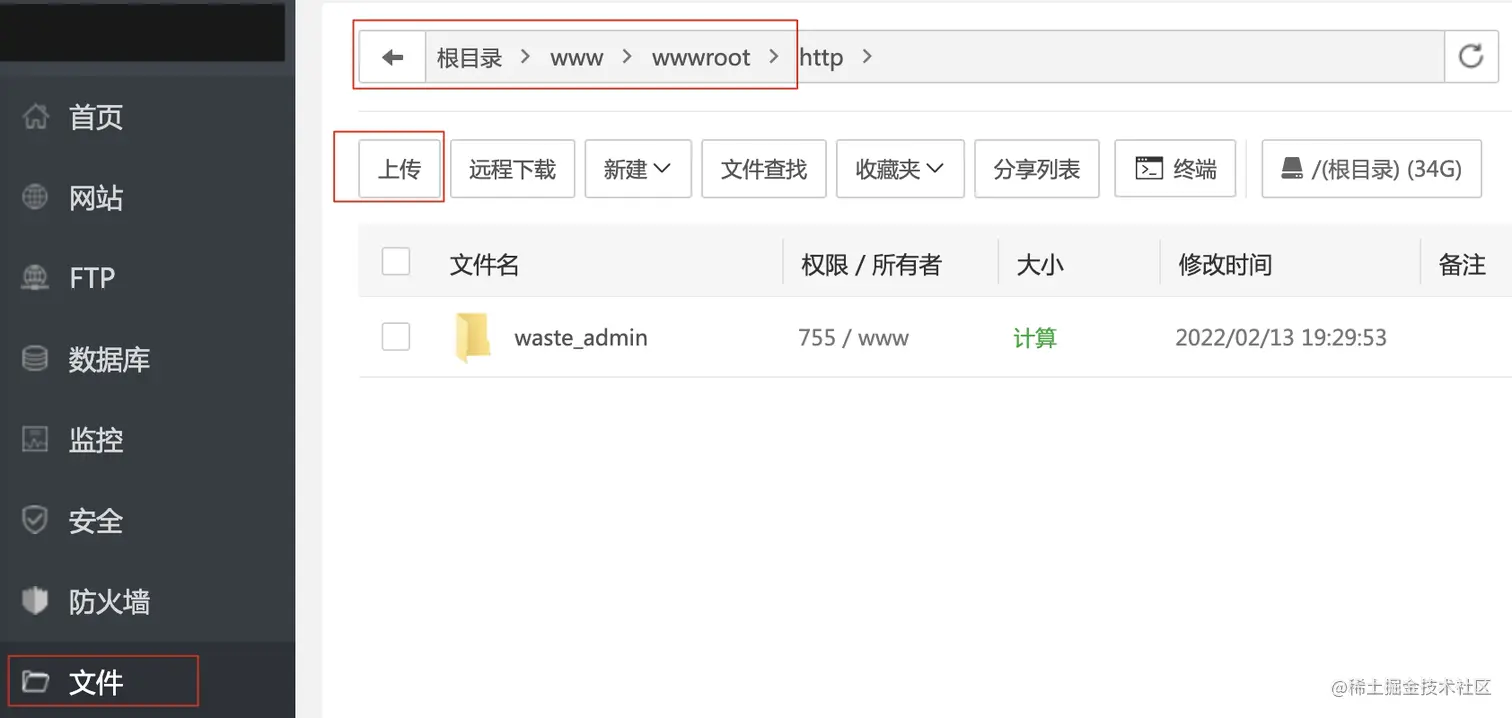The width and height of the screenshot is (1512, 718).
Task: Click the home icon beside 首页
Action: point(35,117)
